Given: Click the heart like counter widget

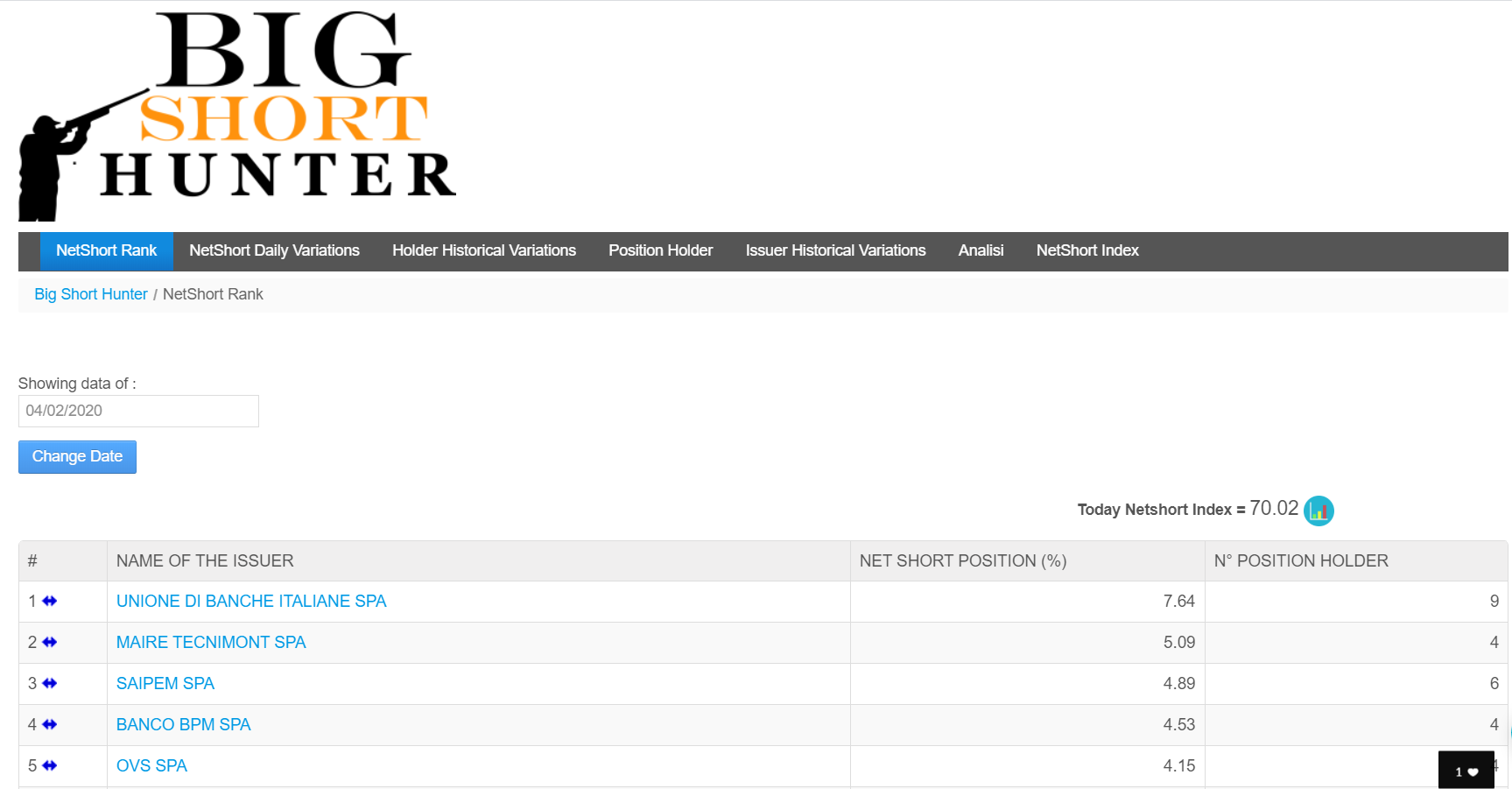Looking at the screenshot, I should 1466,771.
